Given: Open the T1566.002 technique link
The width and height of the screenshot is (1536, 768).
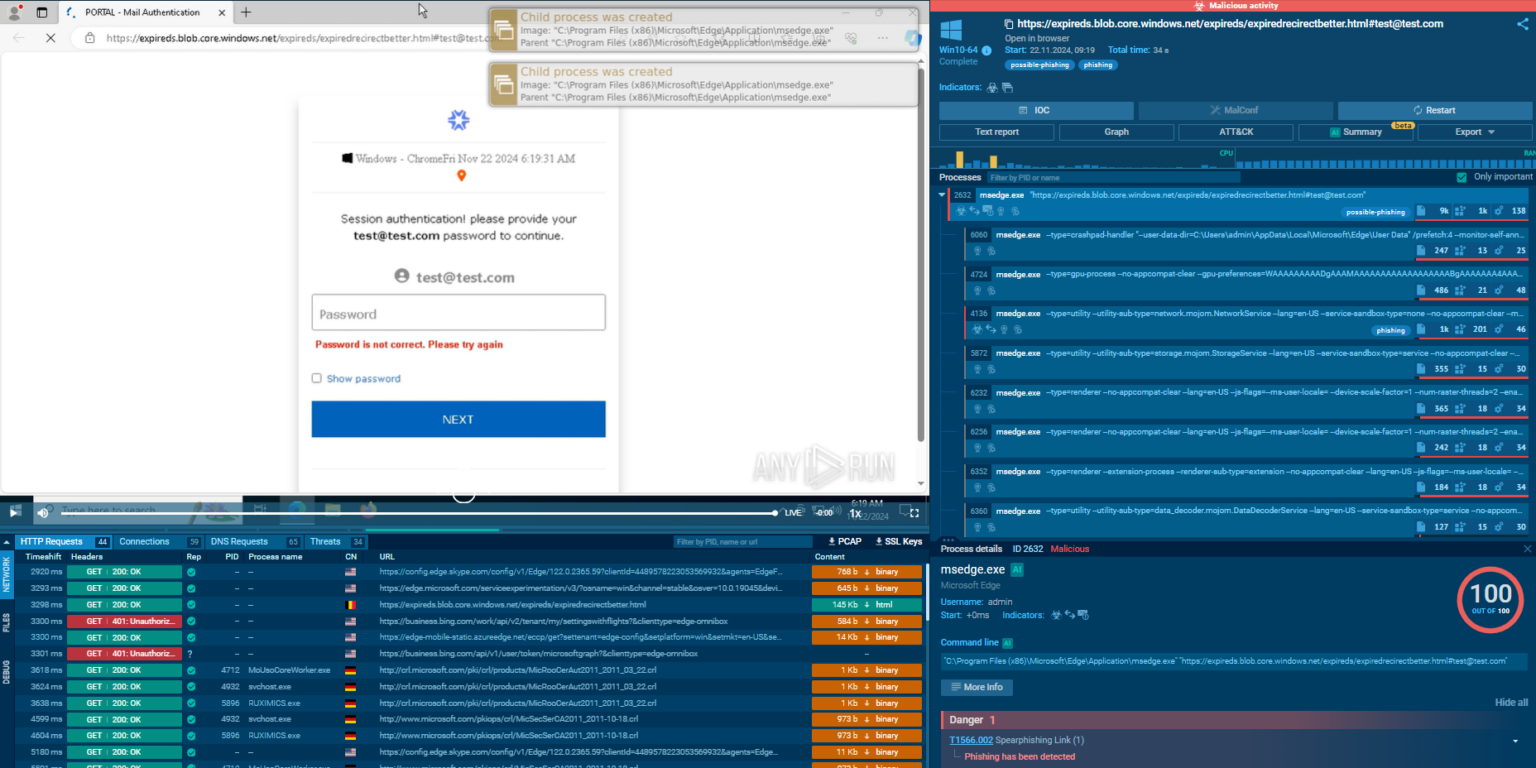Looking at the screenshot, I should tap(971, 740).
